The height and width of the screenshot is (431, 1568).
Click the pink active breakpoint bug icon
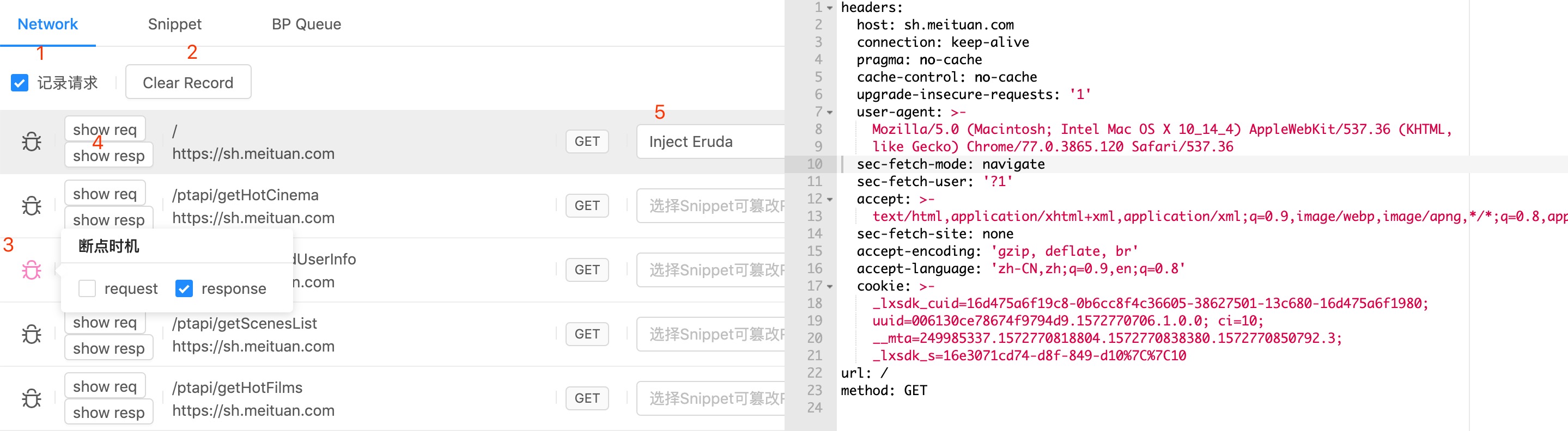click(32, 270)
